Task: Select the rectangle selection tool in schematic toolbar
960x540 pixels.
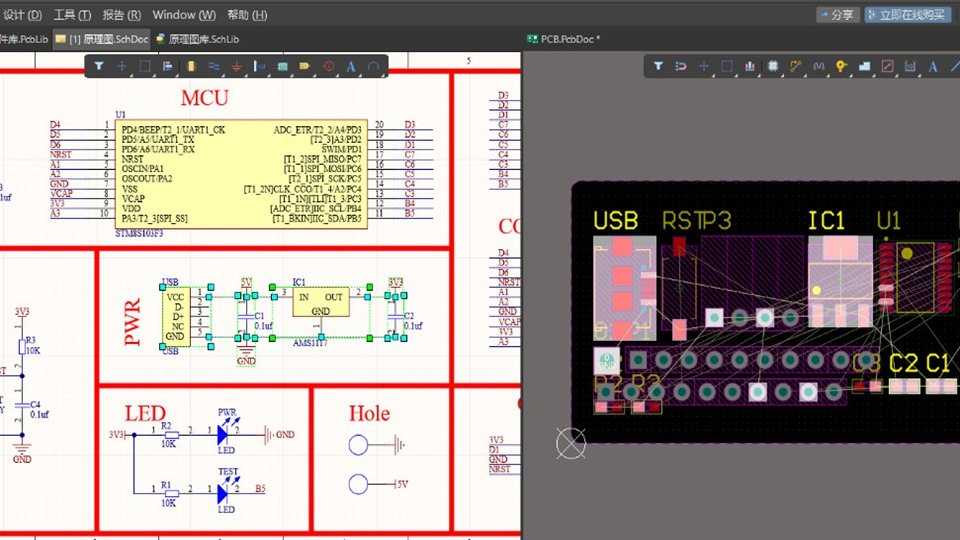Action: click(x=144, y=66)
